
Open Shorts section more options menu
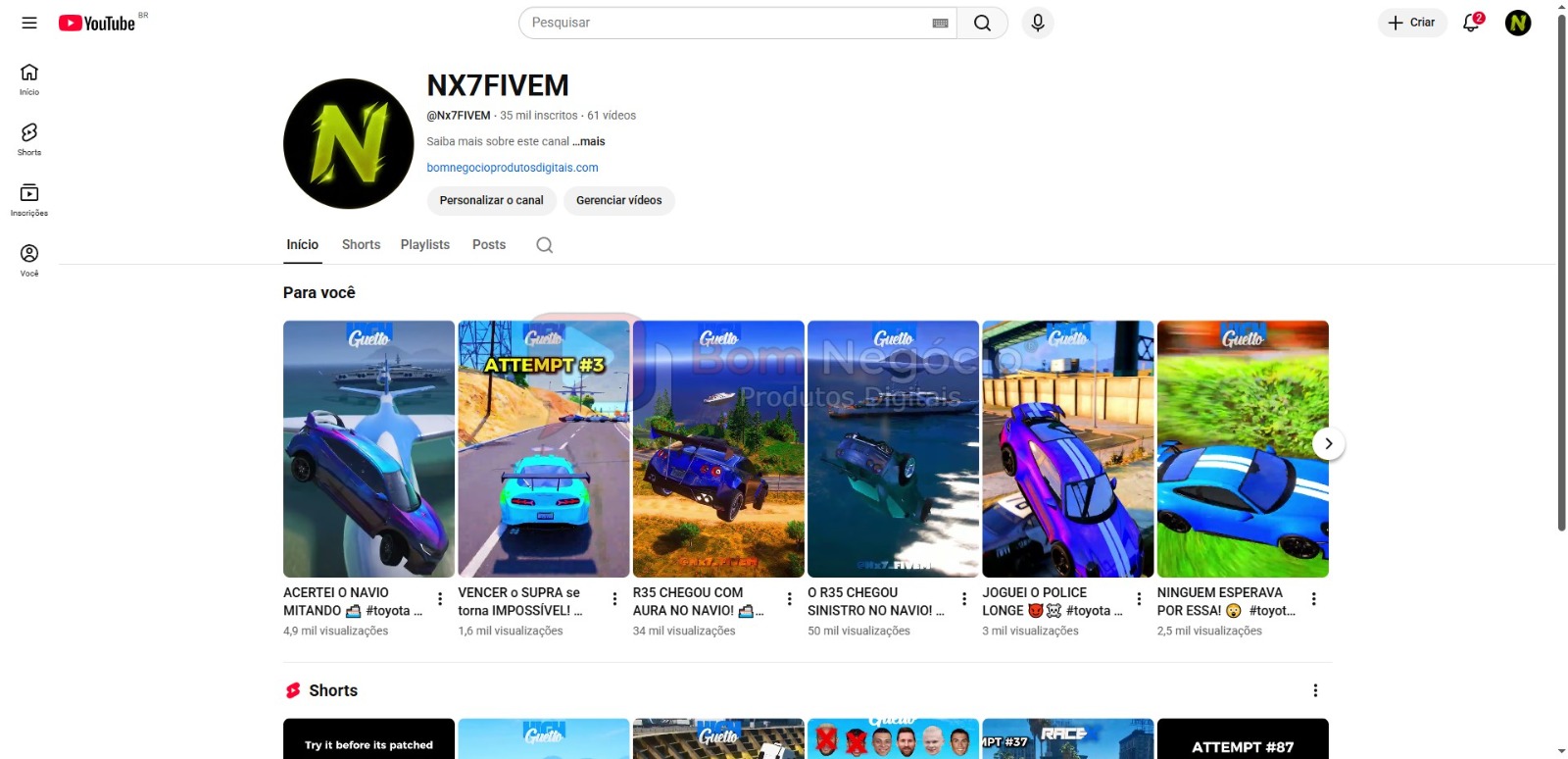[1315, 690]
